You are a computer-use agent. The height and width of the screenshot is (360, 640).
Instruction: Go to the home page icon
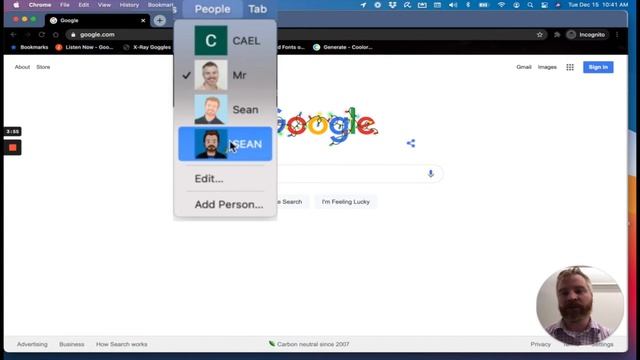(x=56, y=35)
